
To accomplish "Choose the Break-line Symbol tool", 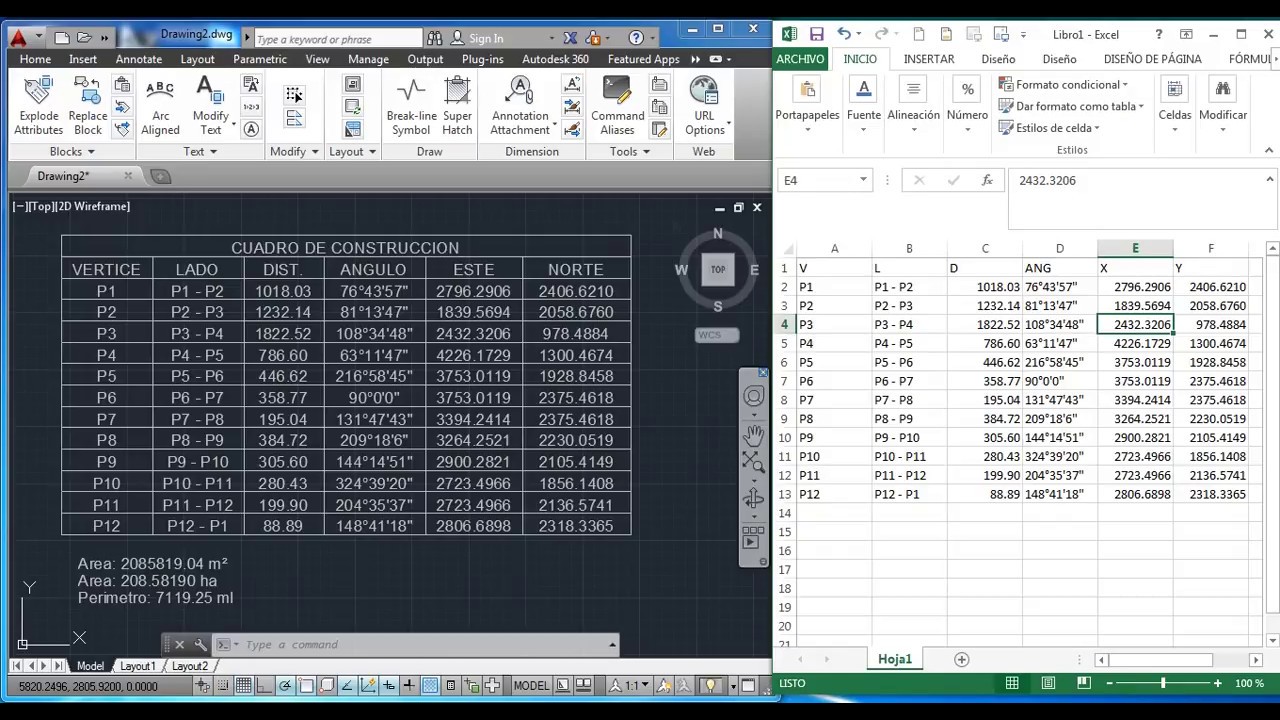I will (411, 106).
